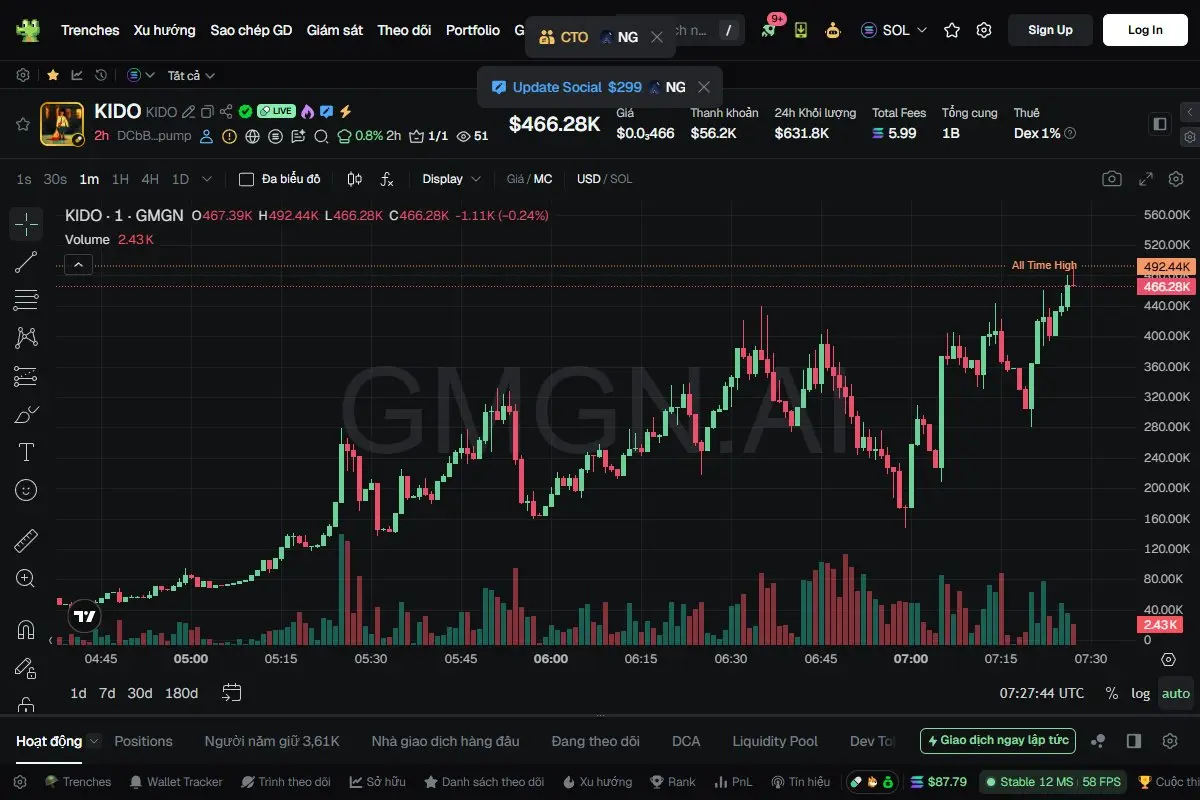Edit KIDO token info pencil icon
This screenshot has width=1200, height=800.
(188, 112)
